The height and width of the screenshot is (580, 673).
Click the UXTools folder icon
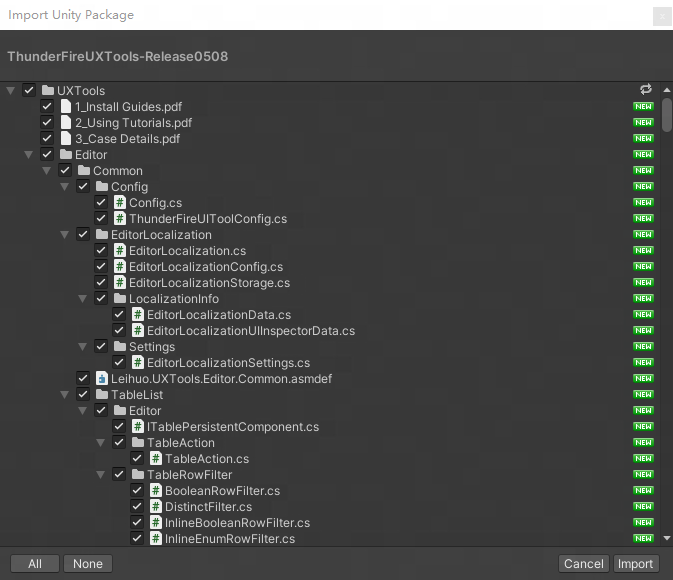(x=48, y=91)
